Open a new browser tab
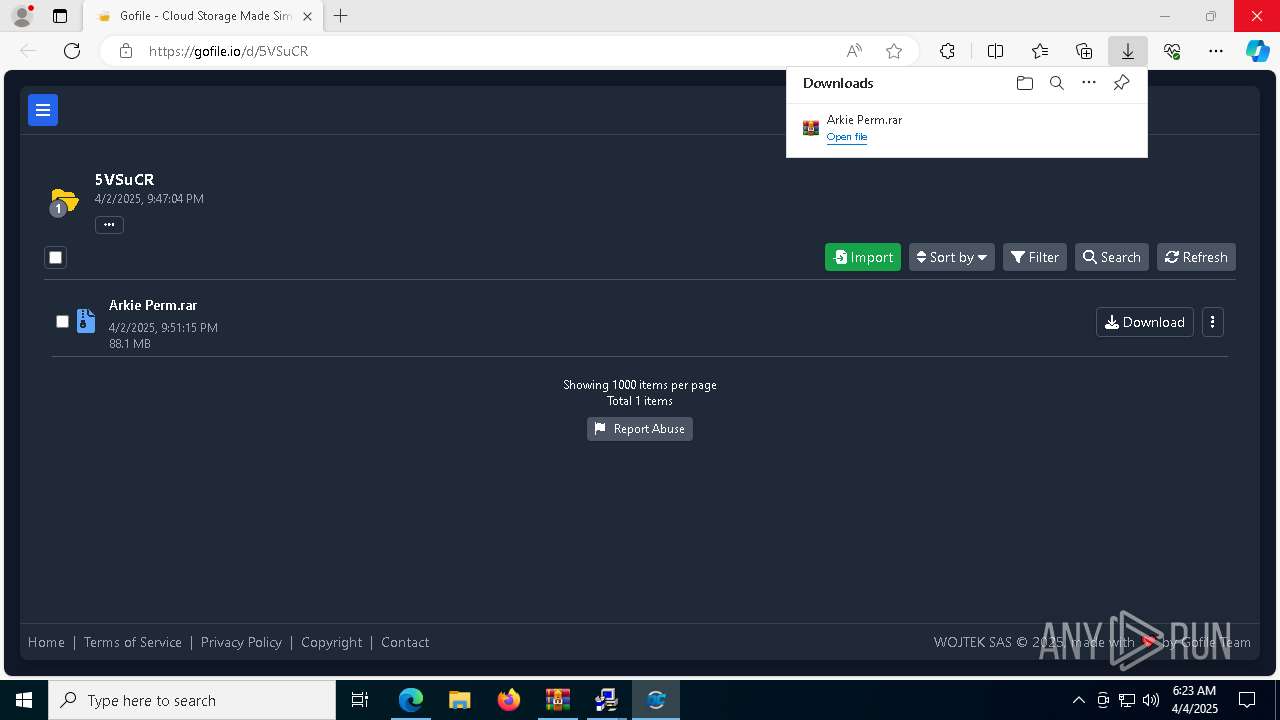The width and height of the screenshot is (1280, 720). (x=341, y=16)
